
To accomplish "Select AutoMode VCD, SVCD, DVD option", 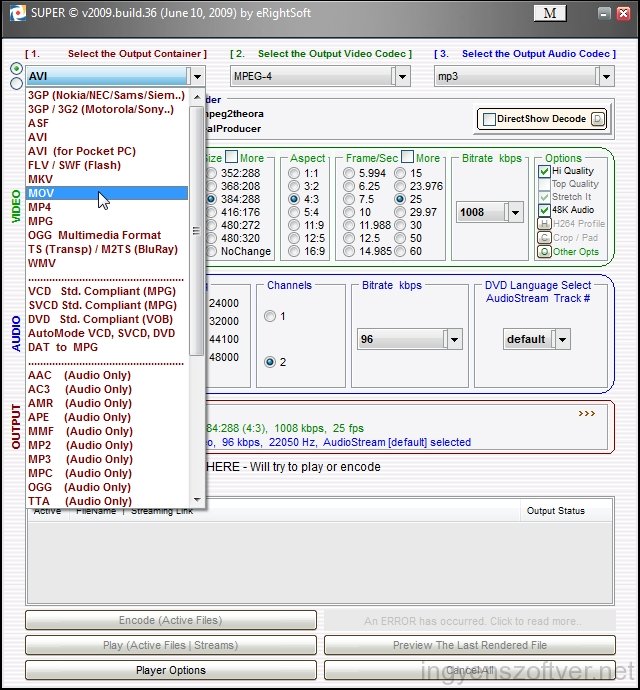I will coord(107,333).
